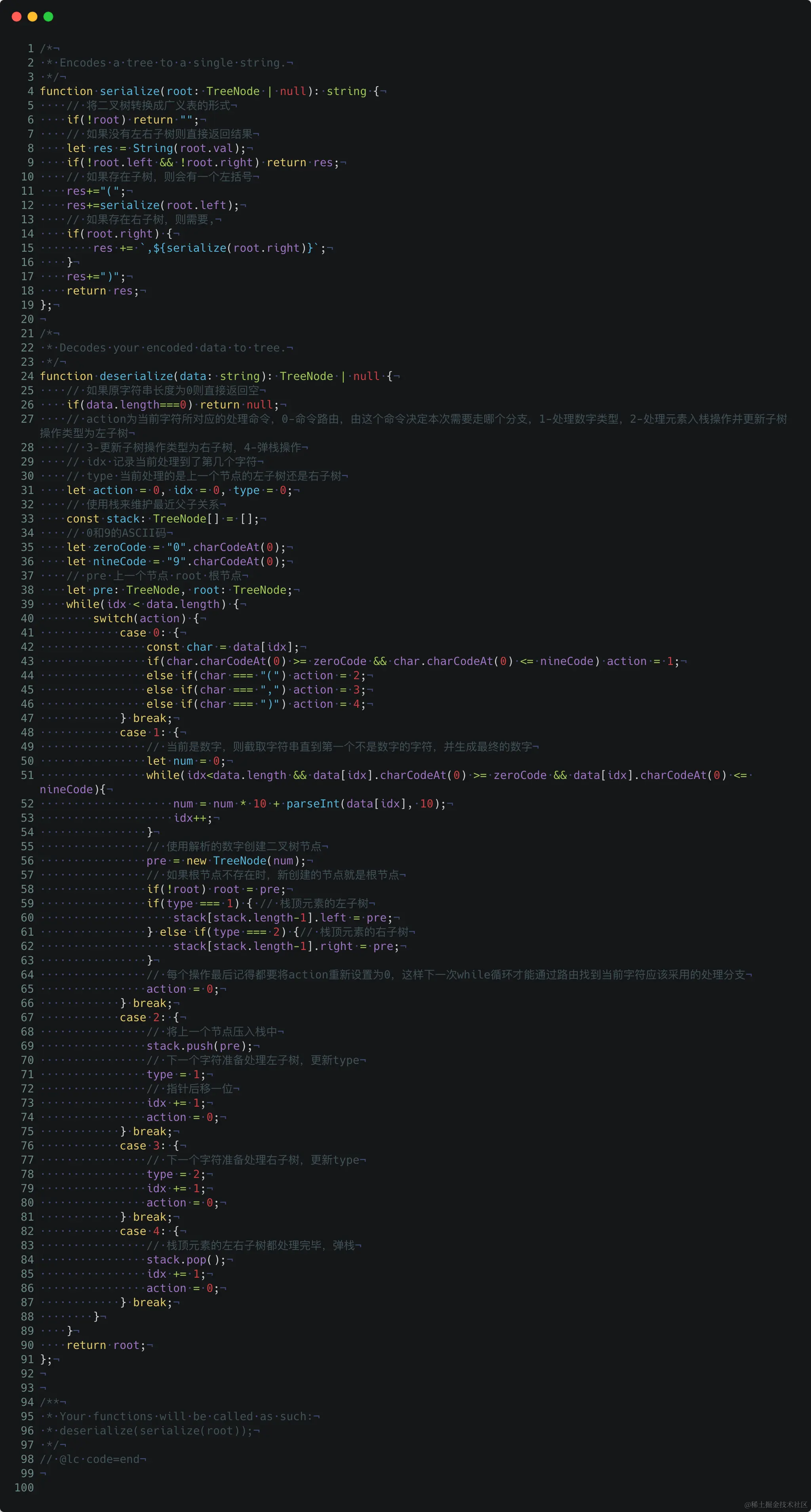Screen dimensions: 811x1512
Task: Click the green maximize window button
Action: pos(48,17)
